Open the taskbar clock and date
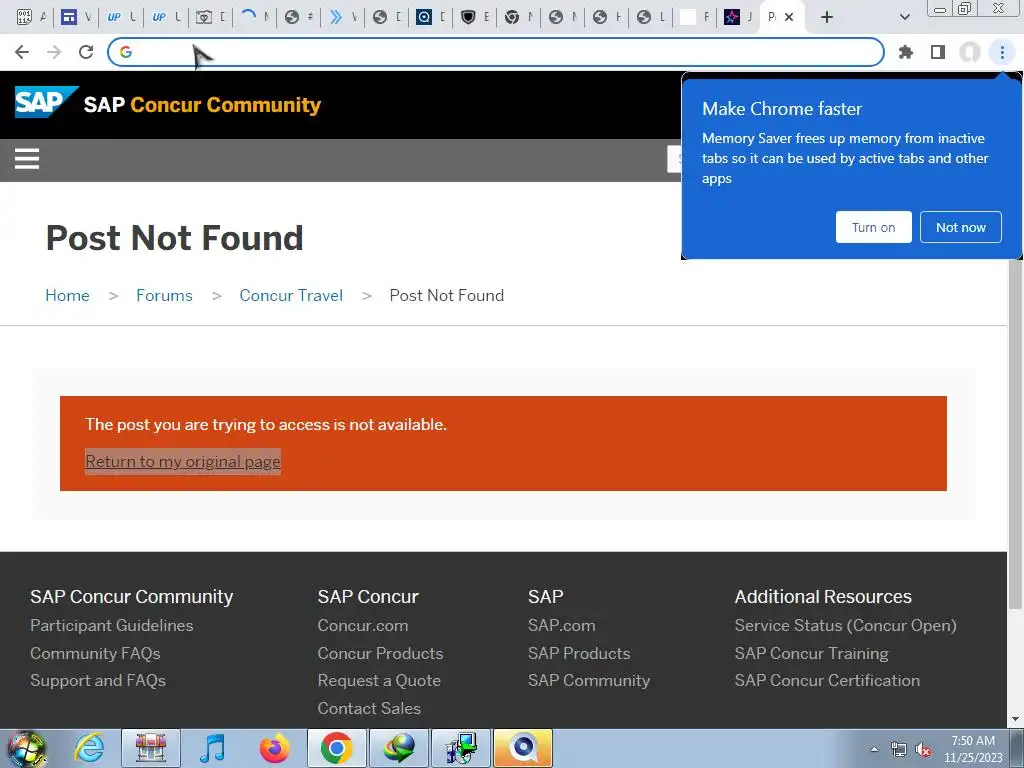The width and height of the screenshot is (1024, 768). point(973,749)
